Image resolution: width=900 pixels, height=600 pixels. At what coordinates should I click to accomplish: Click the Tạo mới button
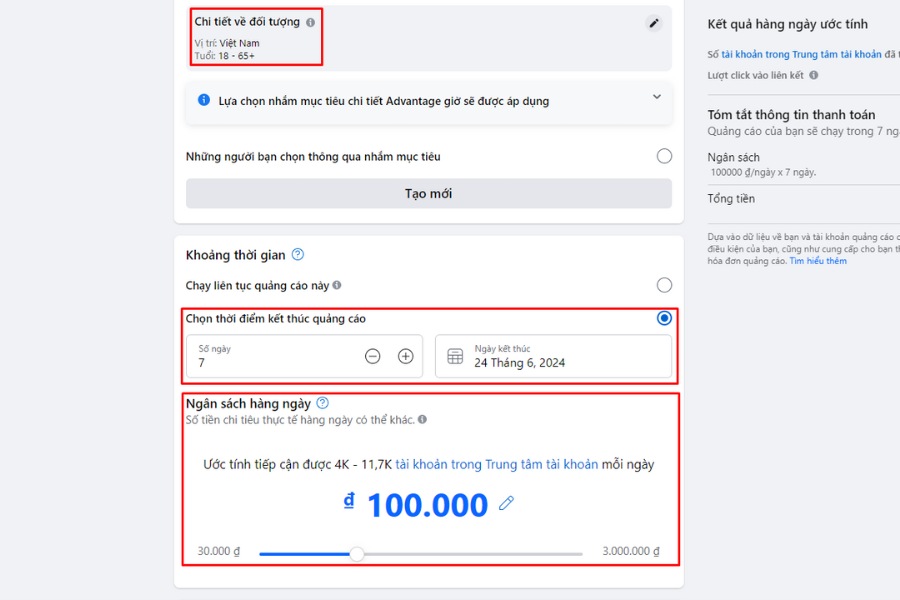(428, 193)
